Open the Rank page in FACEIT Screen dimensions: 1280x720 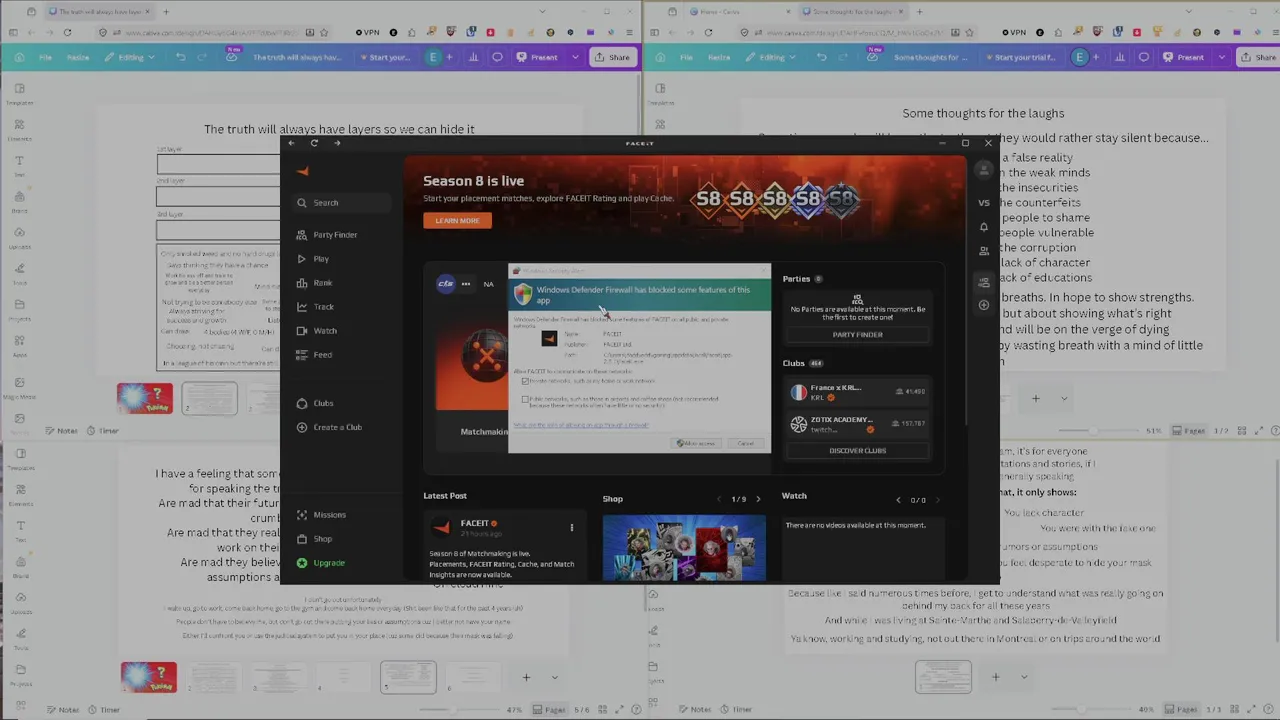[x=314, y=283]
